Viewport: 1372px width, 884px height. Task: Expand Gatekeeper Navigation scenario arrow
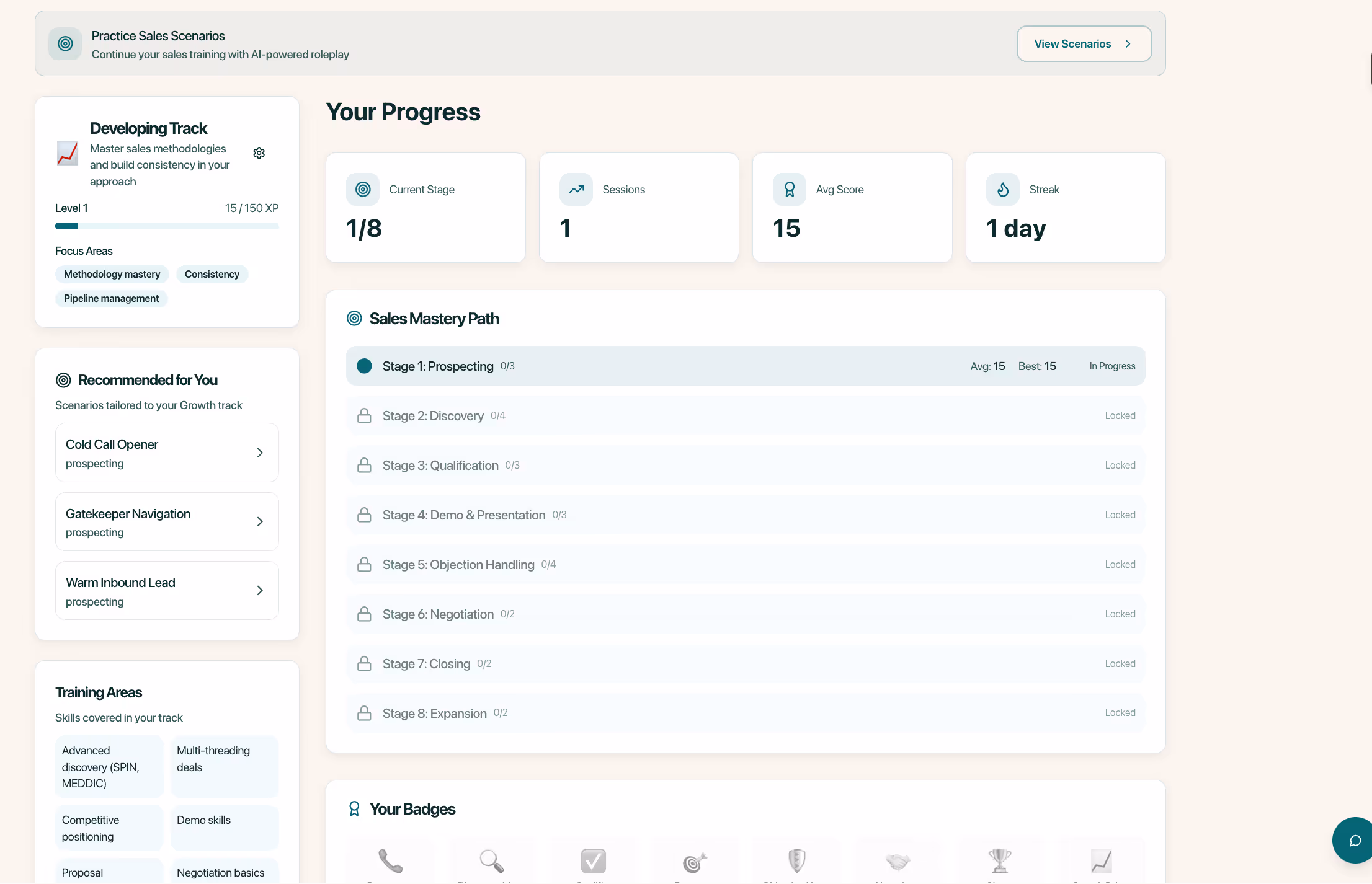tap(260, 522)
